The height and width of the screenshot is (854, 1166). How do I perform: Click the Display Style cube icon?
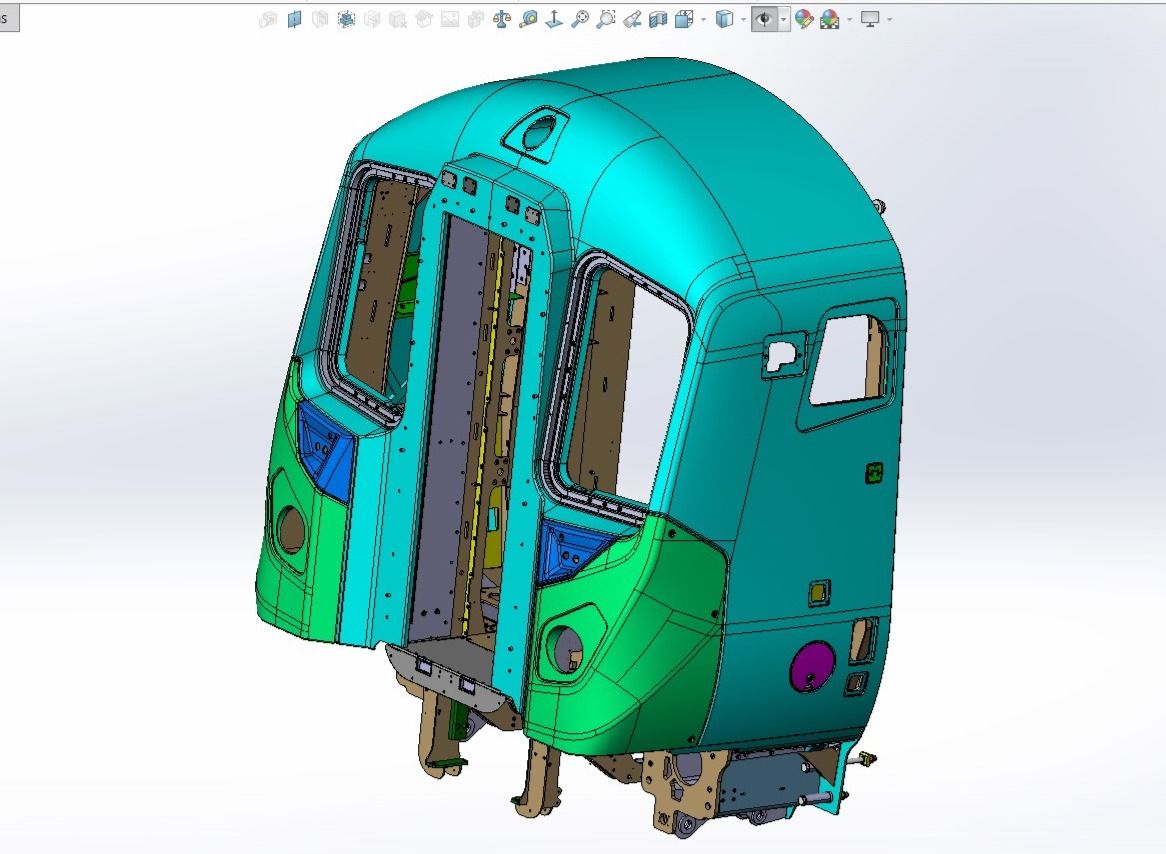click(x=726, y=19)
